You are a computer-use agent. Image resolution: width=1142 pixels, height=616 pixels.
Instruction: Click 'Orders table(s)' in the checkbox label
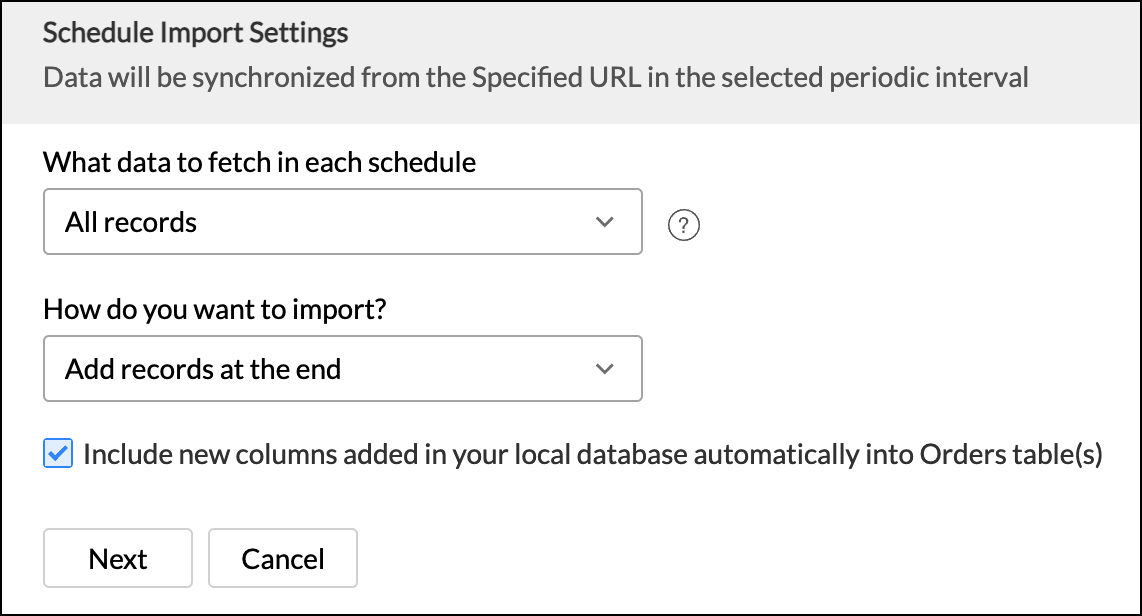pos(1012,454)
